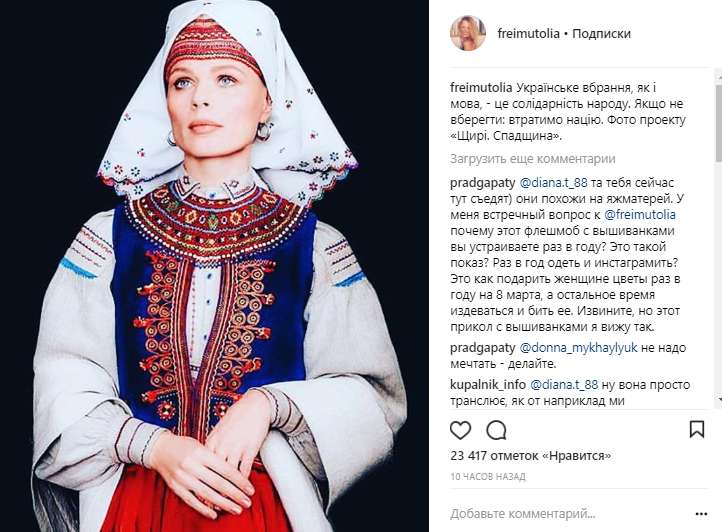
Task: Click the post photo of woman
Action: pyautogui.click(x=214, y=266)
